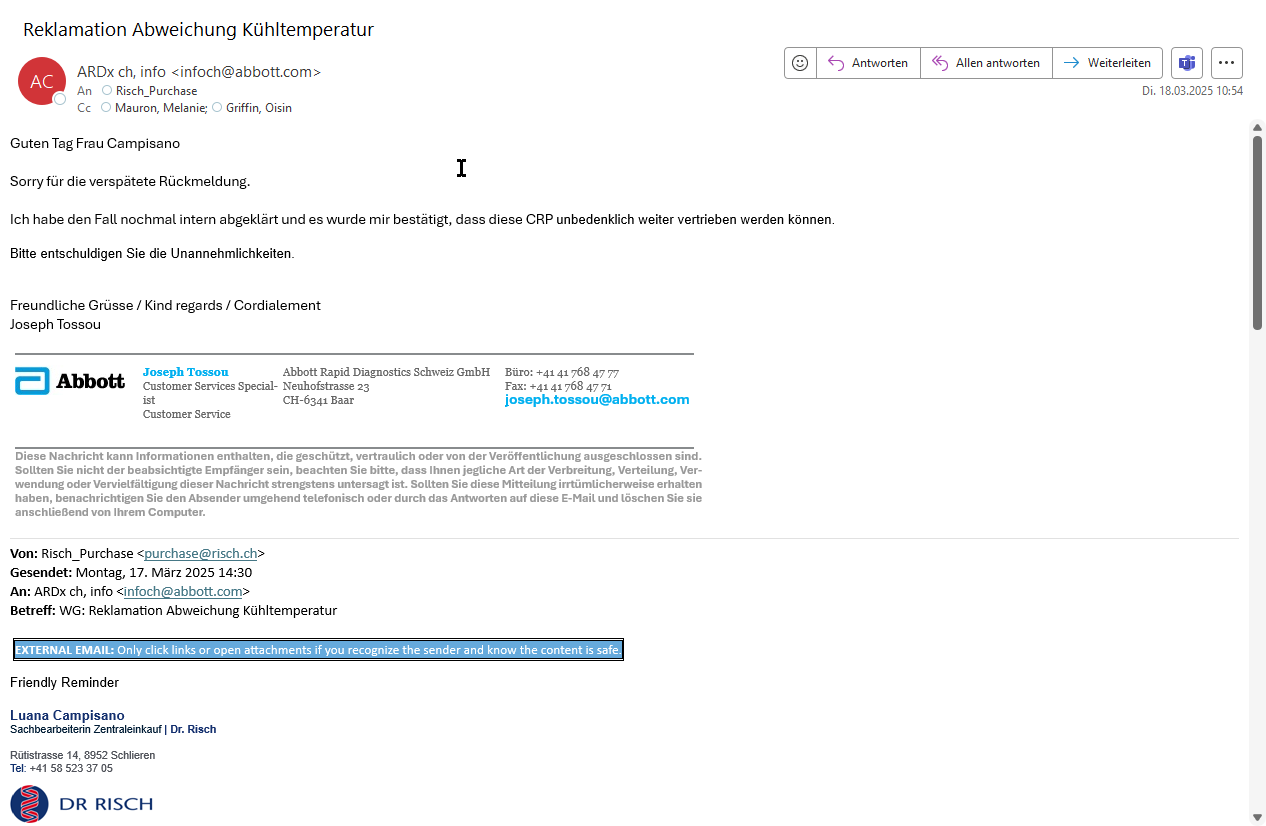Image resolution: width=1266 pixels, height=826 pixels.
Task: Click the Abbott logo in signature
Action: pos(70,381)
